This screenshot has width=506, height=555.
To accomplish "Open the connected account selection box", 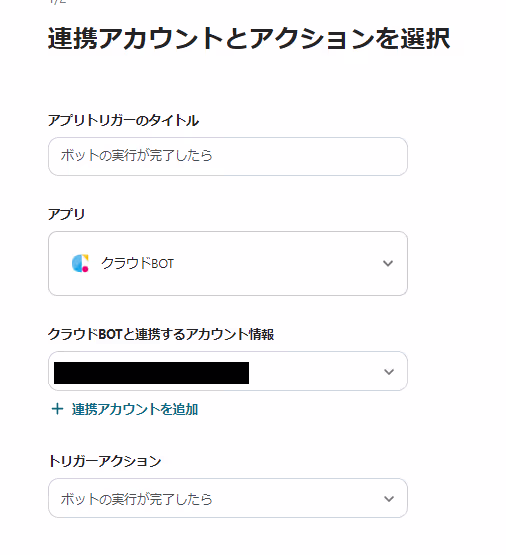I will 228,371.
